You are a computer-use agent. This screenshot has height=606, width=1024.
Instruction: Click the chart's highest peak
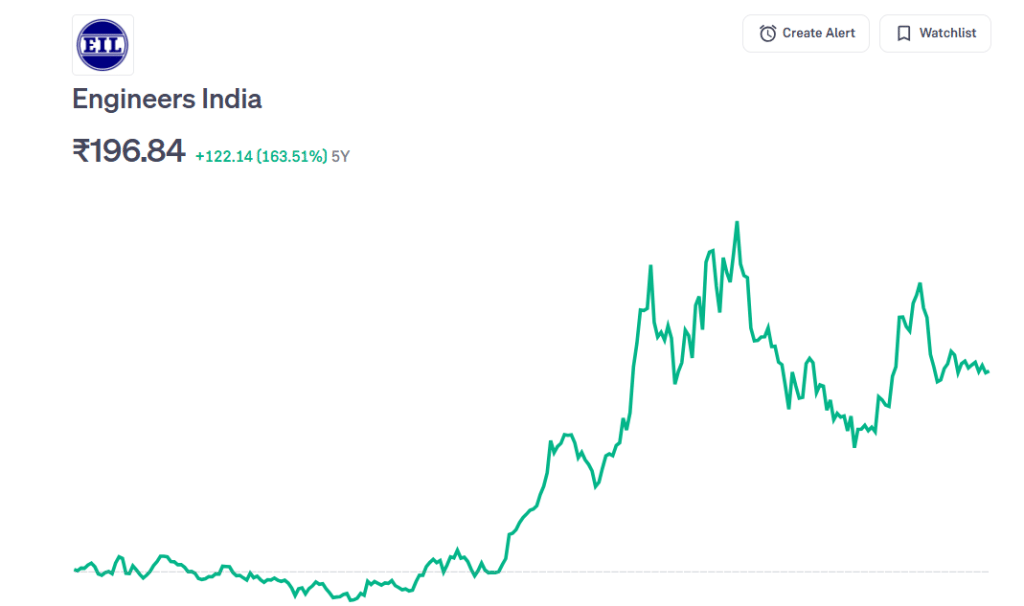coord(737,223)
